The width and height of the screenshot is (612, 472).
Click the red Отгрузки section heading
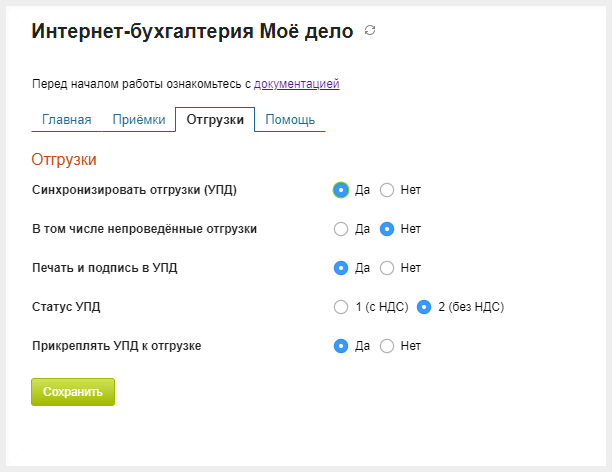tap(64, 159)
